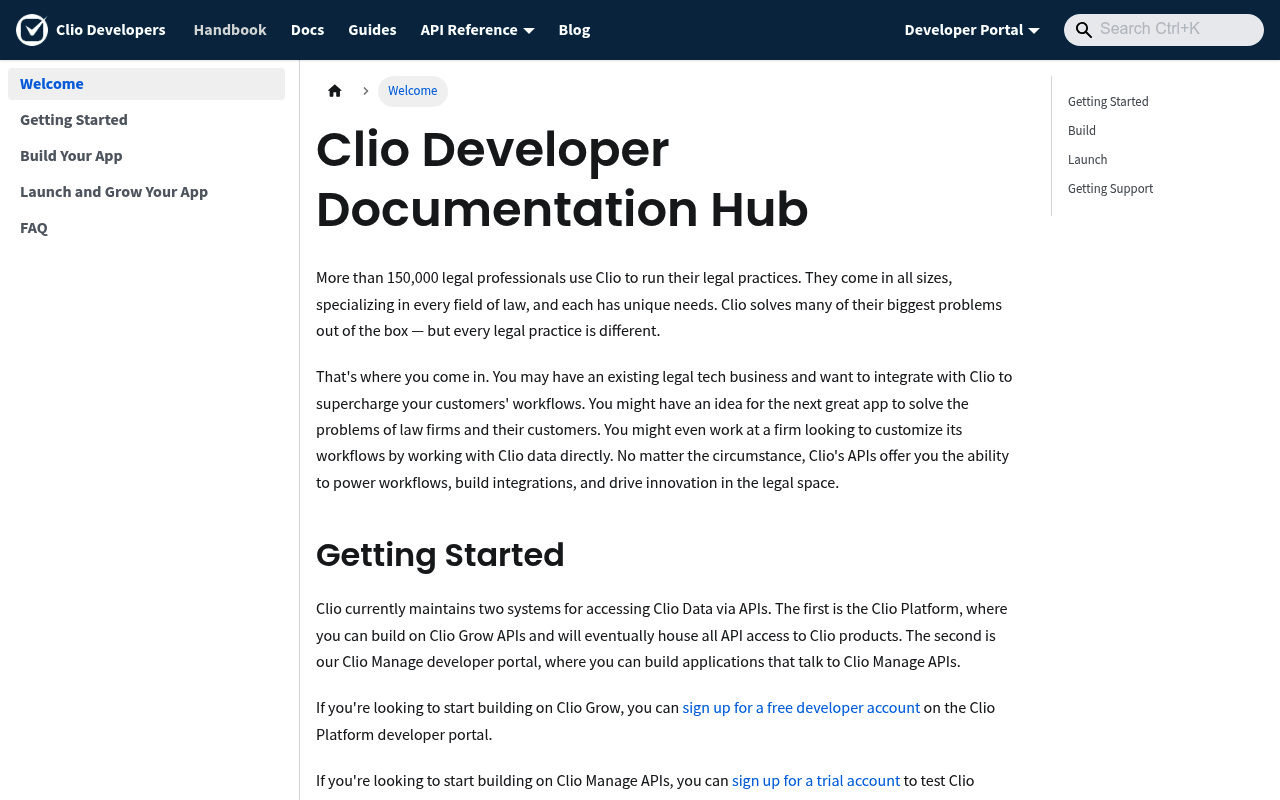Go to Docs in the top navigation
Screen dimensions: 1280x800
point(307,30)
